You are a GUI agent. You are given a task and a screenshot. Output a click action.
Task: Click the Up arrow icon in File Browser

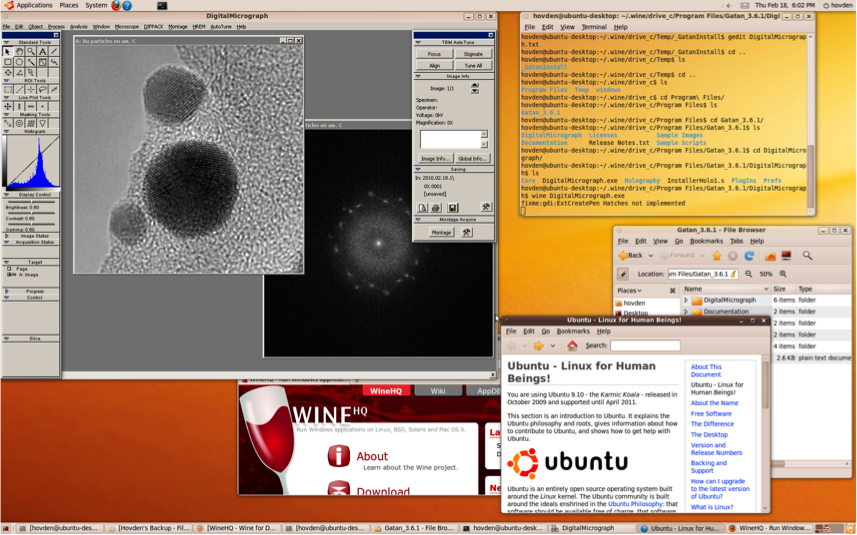pos(717,255)
